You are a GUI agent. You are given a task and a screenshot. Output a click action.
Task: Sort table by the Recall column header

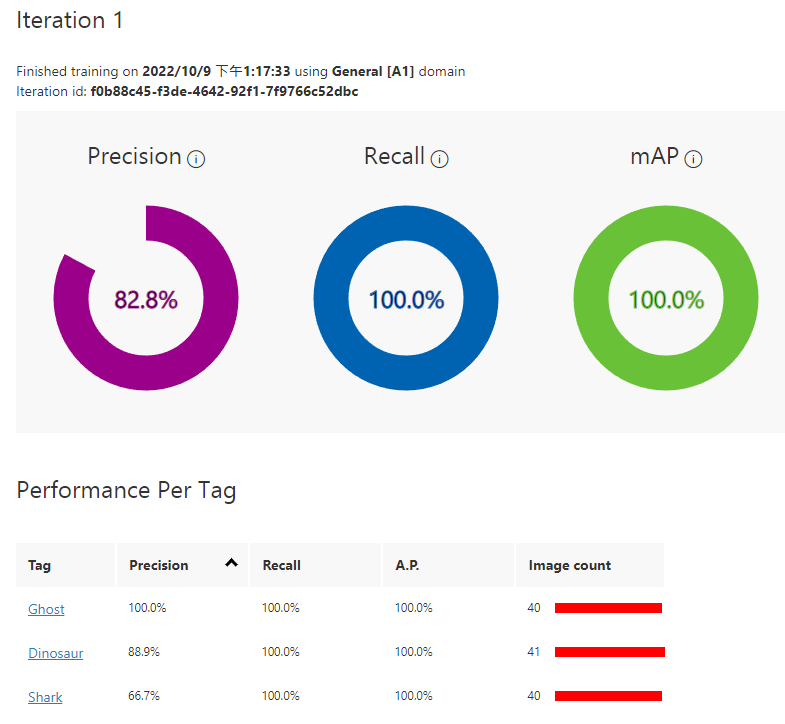[315, 565]
